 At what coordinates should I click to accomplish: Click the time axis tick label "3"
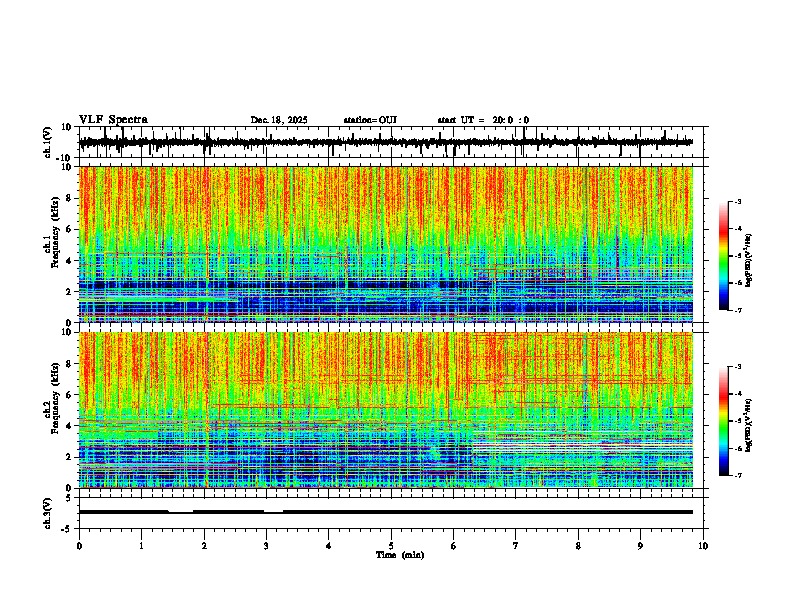(x=266, y=546)
